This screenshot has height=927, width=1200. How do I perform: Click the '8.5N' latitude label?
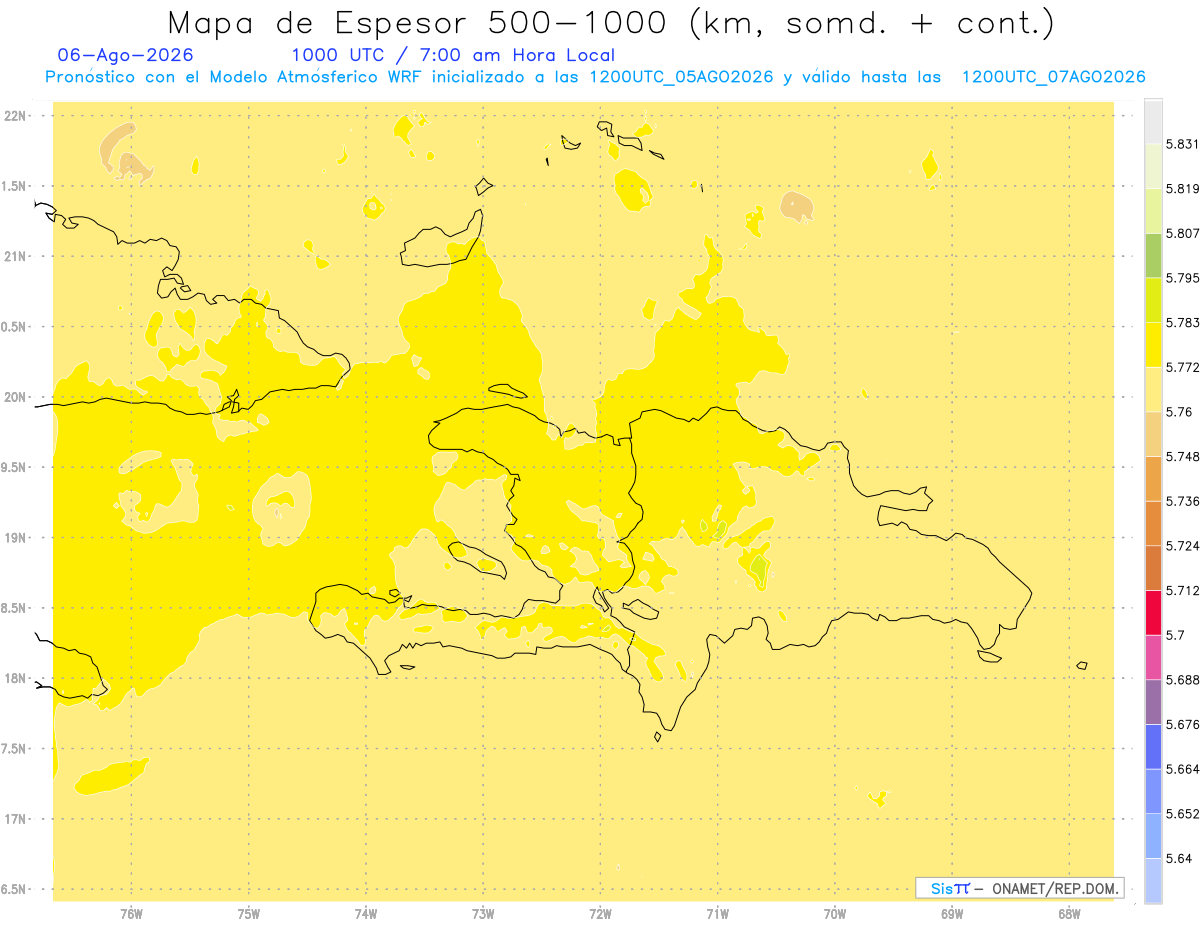15,608
